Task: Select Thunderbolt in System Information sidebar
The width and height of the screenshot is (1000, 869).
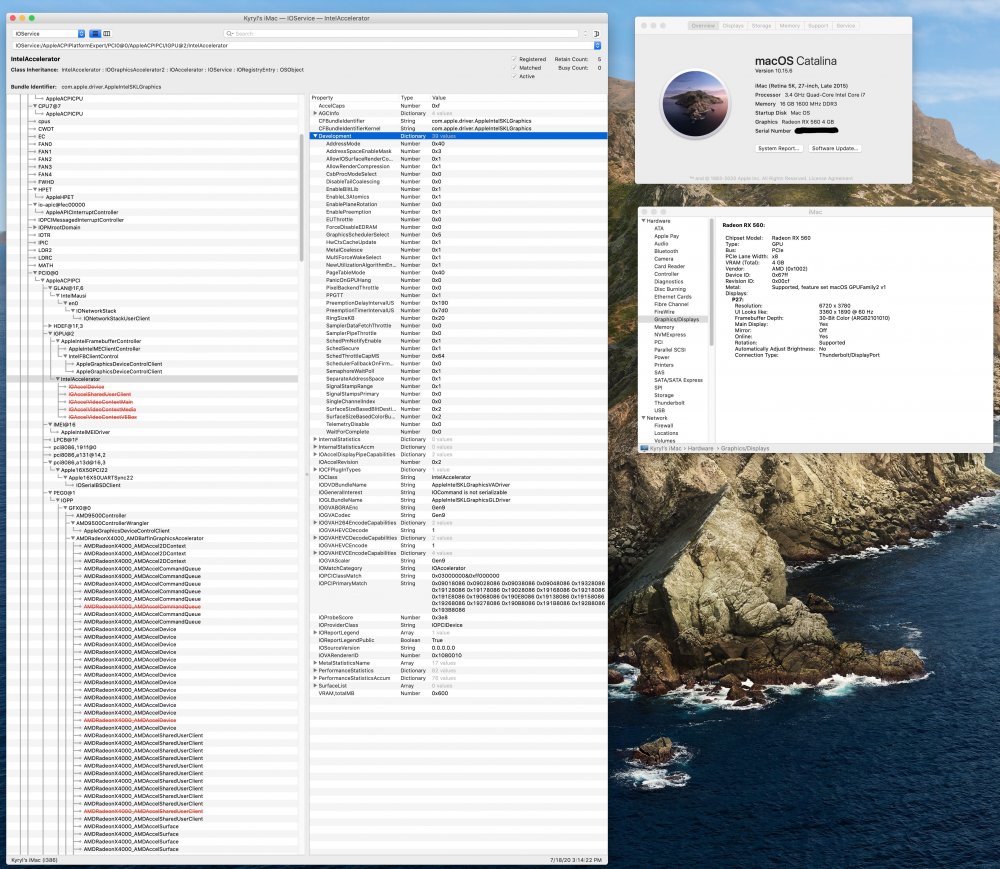Action: click(669, 402)
